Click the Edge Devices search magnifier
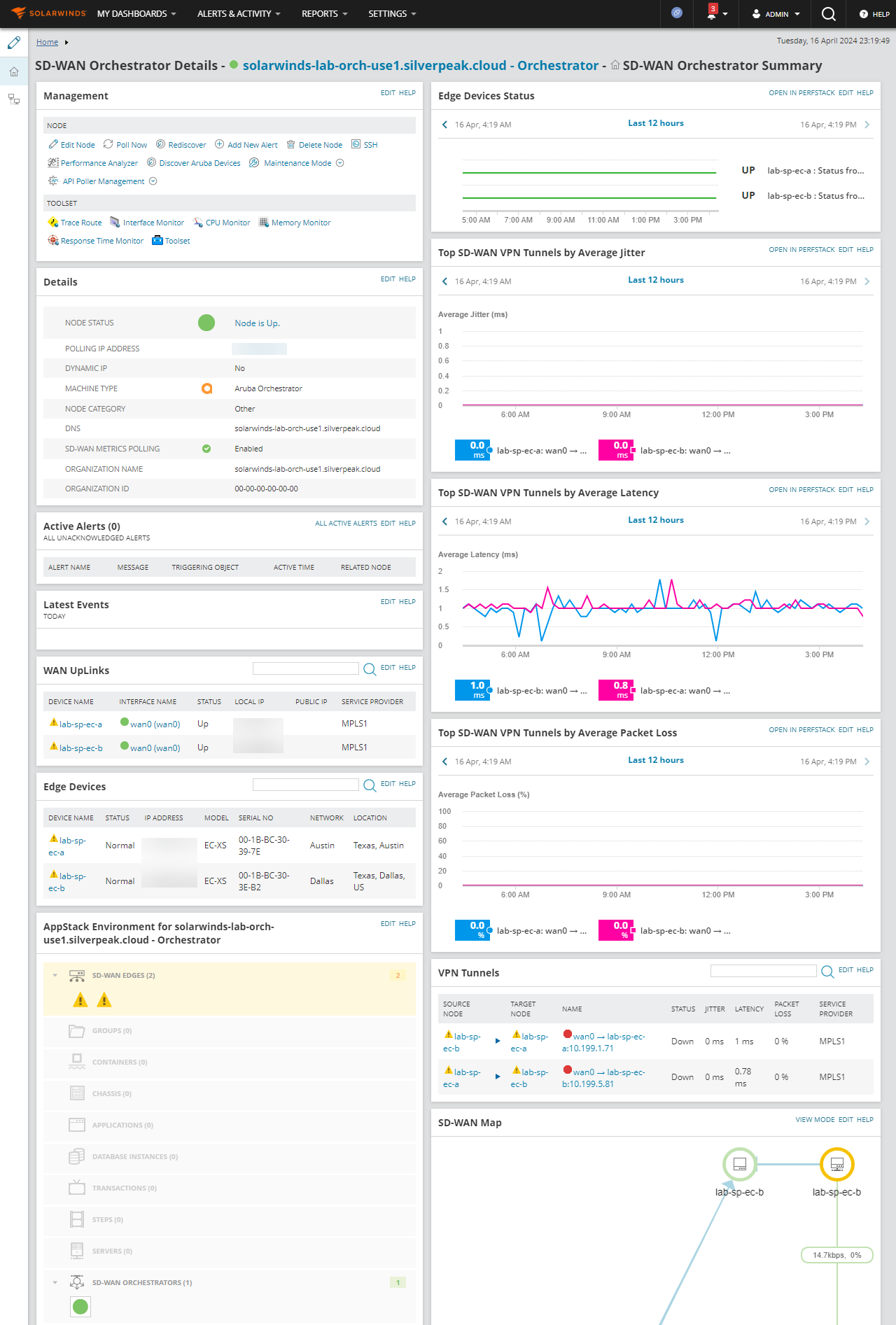896x1325 pixels. coord(370,785)
